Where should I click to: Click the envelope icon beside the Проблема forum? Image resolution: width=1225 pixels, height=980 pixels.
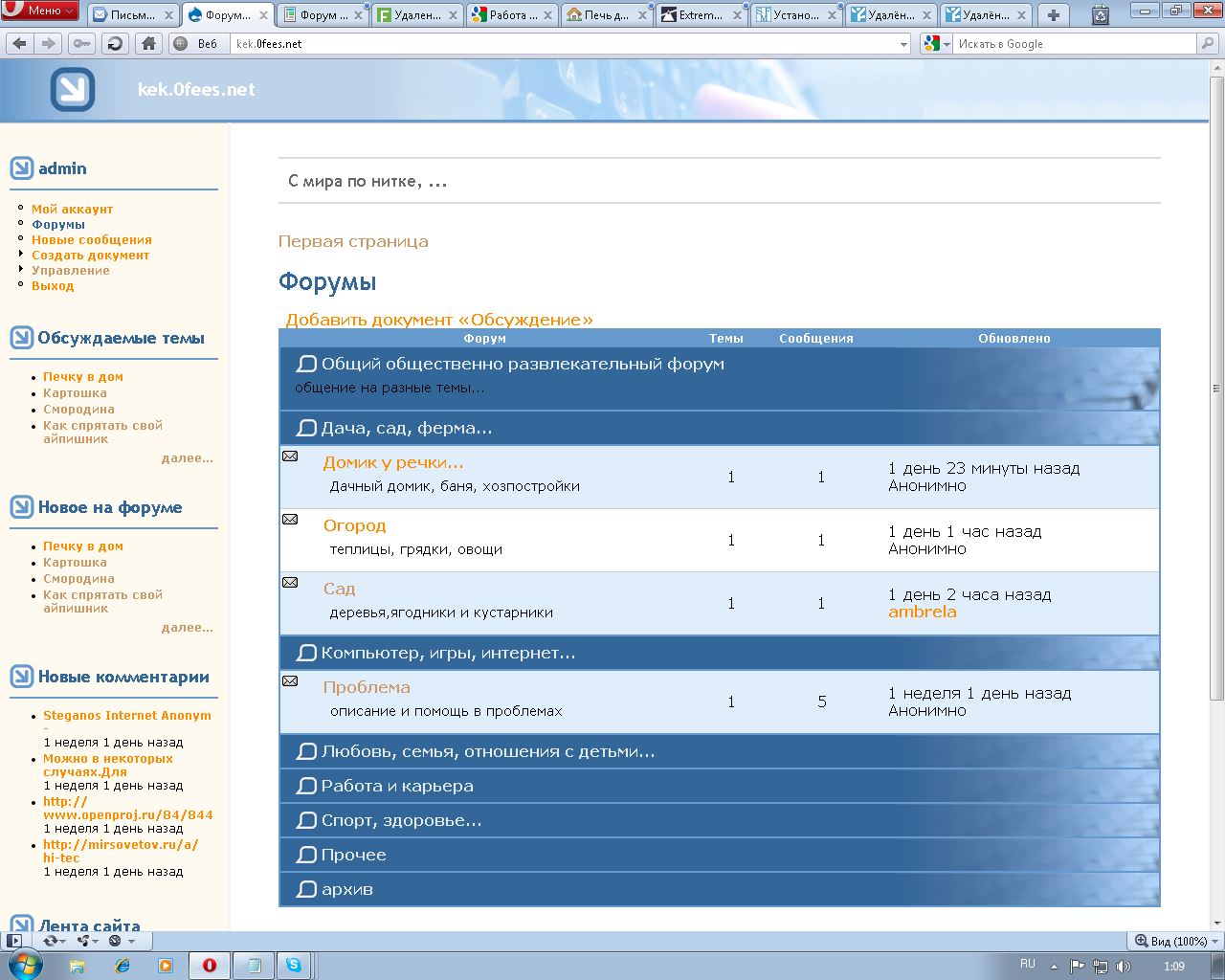tap(290, 680)
